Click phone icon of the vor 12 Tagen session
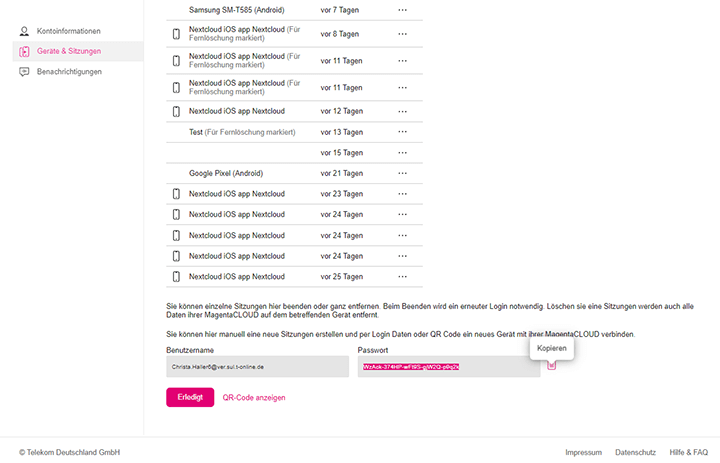 click(176, 111)
